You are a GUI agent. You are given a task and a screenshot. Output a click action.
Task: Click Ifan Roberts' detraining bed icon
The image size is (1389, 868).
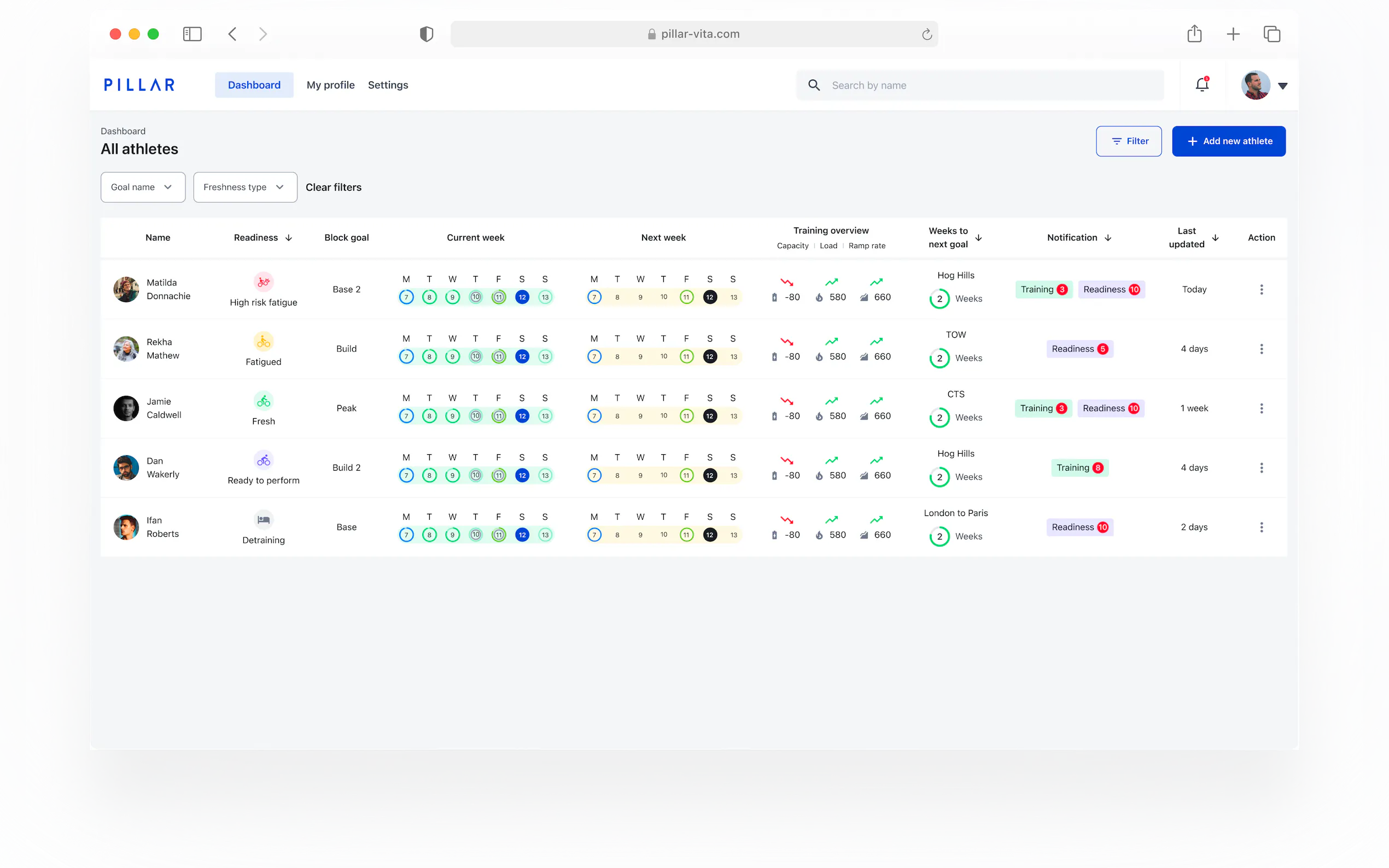click(264, 519)
